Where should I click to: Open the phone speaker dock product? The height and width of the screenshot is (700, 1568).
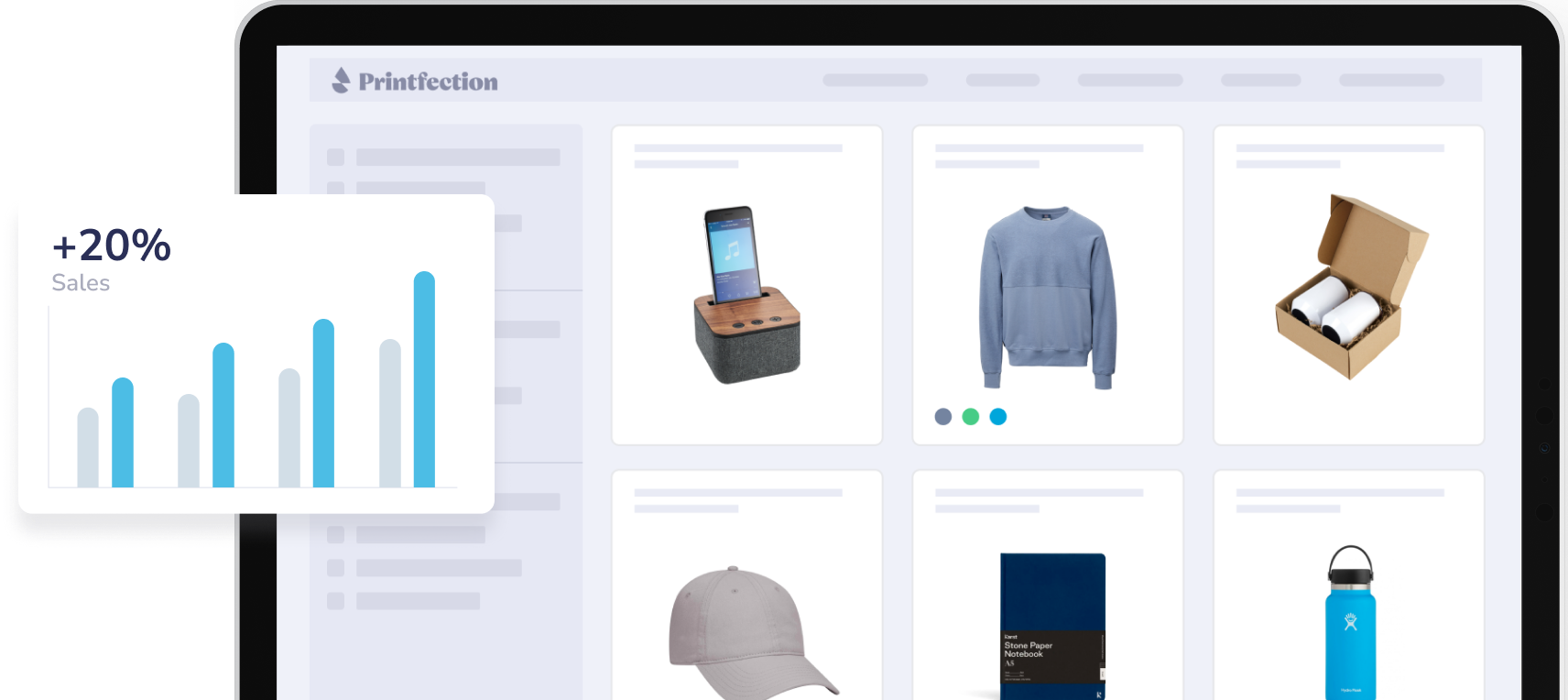[x=746, y=294]
